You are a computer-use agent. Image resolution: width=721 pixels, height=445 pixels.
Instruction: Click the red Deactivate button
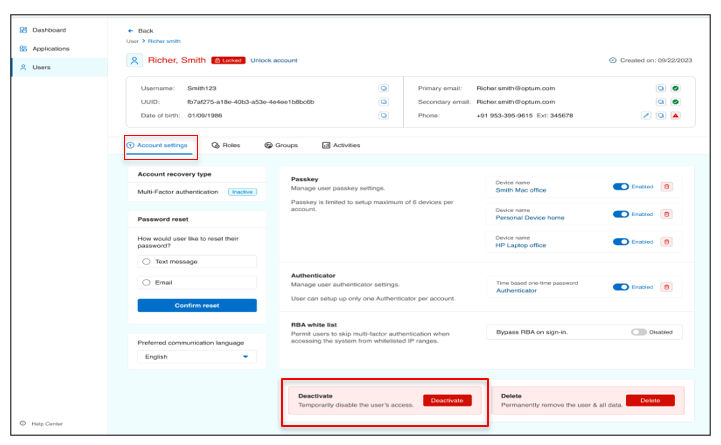click(x=447, y=400)
